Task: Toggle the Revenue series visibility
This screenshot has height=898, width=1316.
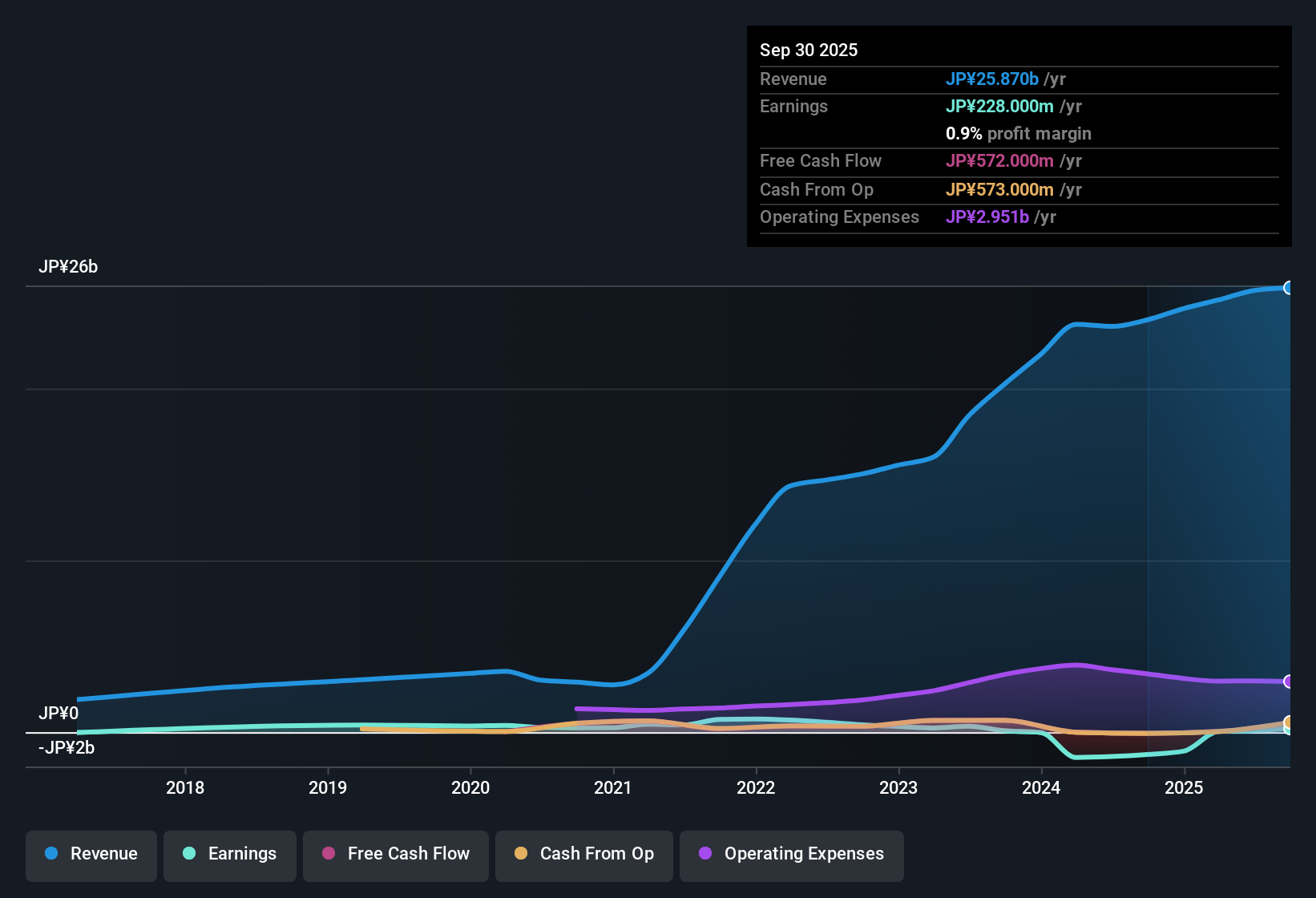Action: [x=91, y=854]
